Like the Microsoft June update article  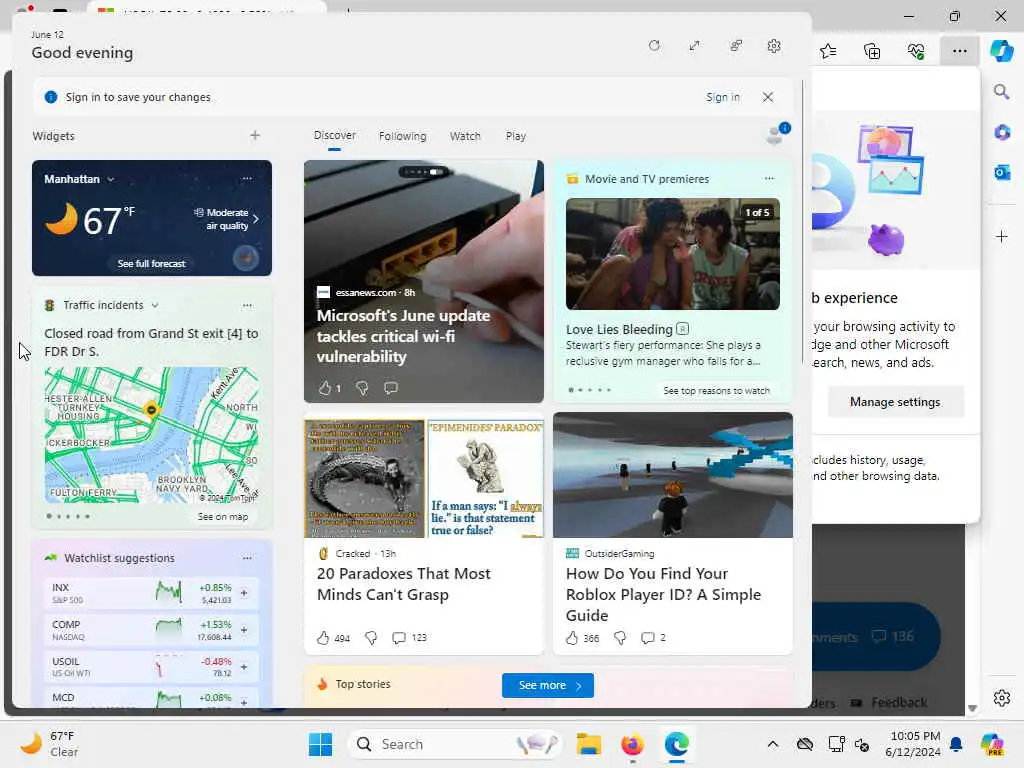coord(325,388)
